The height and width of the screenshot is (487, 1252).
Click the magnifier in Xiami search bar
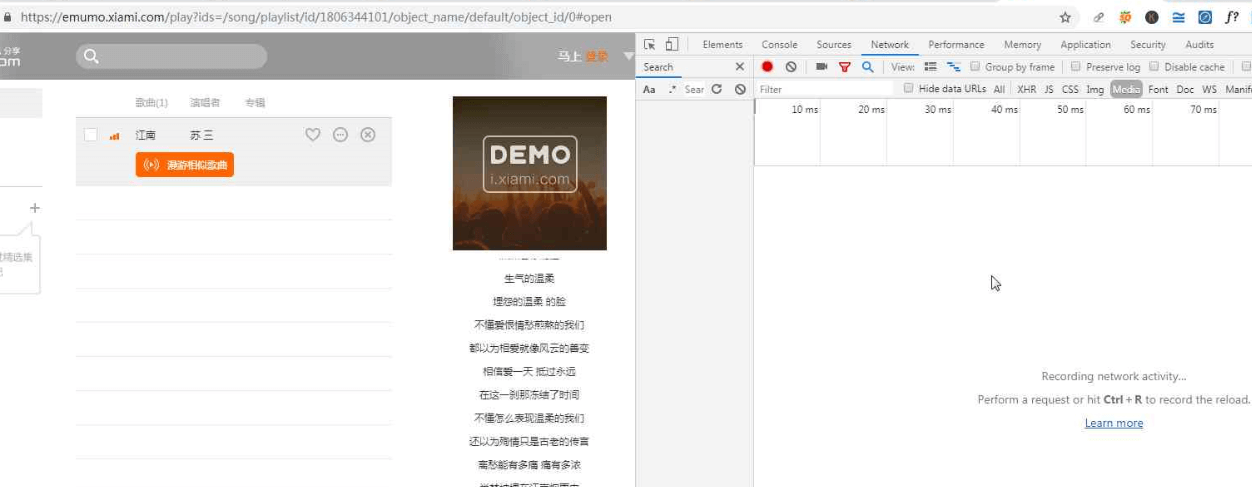(91, 56)
